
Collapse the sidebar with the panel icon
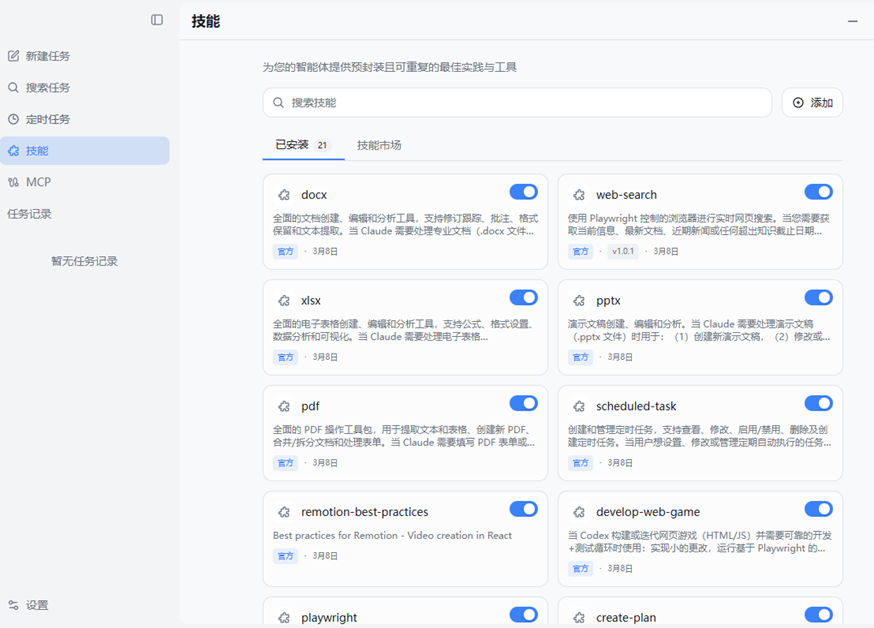coord(157,20)
